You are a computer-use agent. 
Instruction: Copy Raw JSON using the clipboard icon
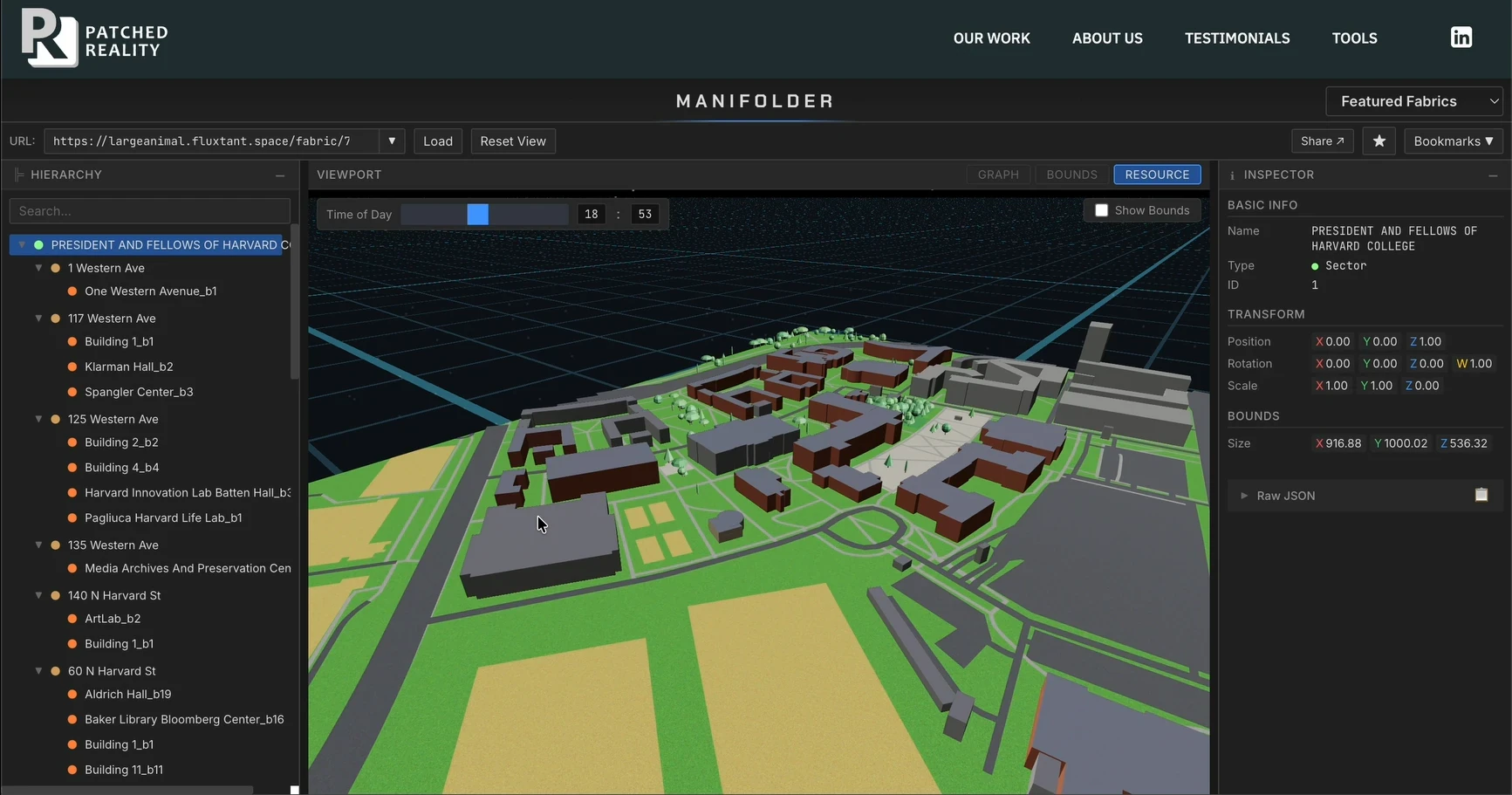[1481, 495]
